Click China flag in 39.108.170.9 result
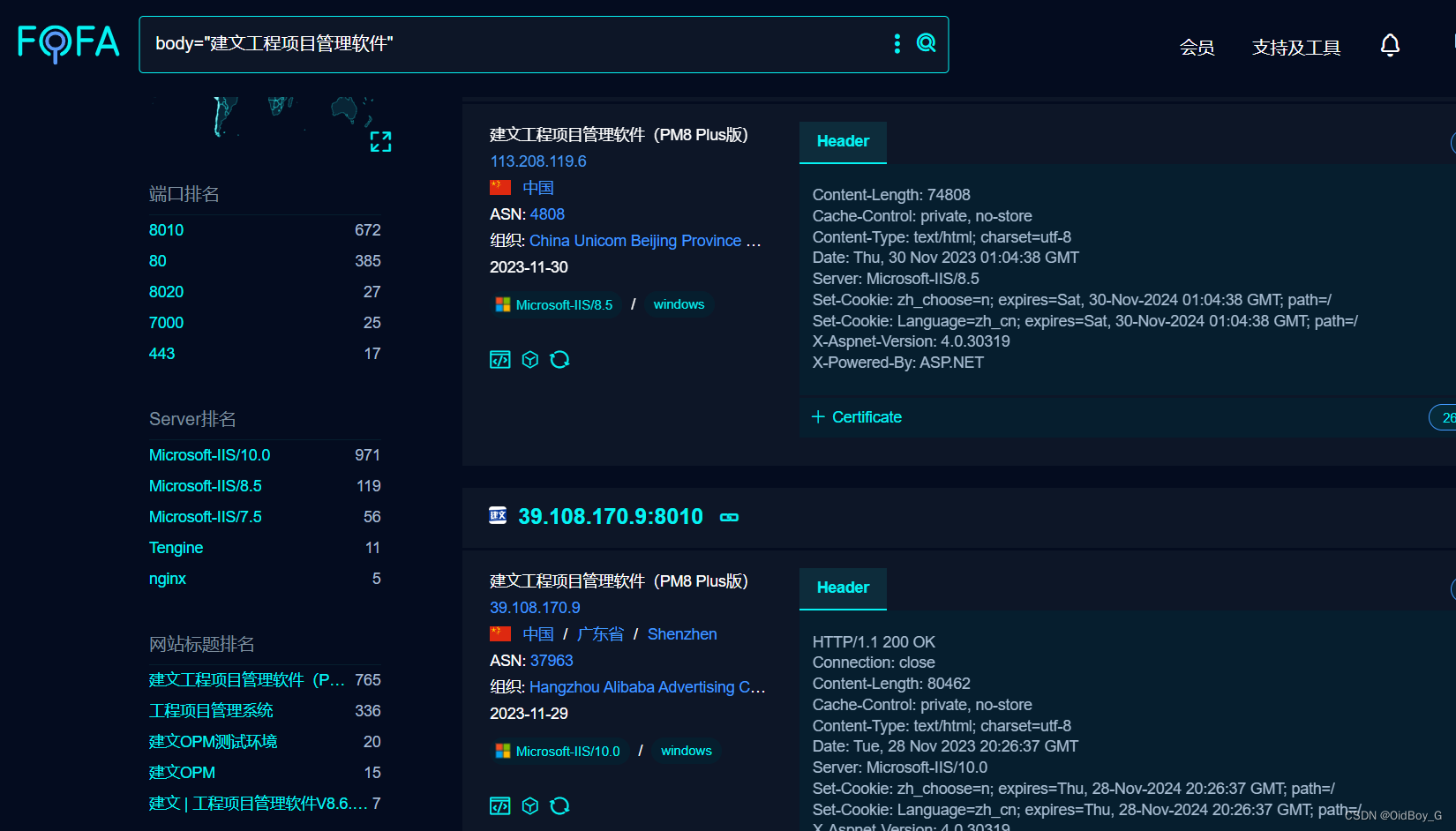The width and height of the screenshot is (1456, 831). [500, 633]
